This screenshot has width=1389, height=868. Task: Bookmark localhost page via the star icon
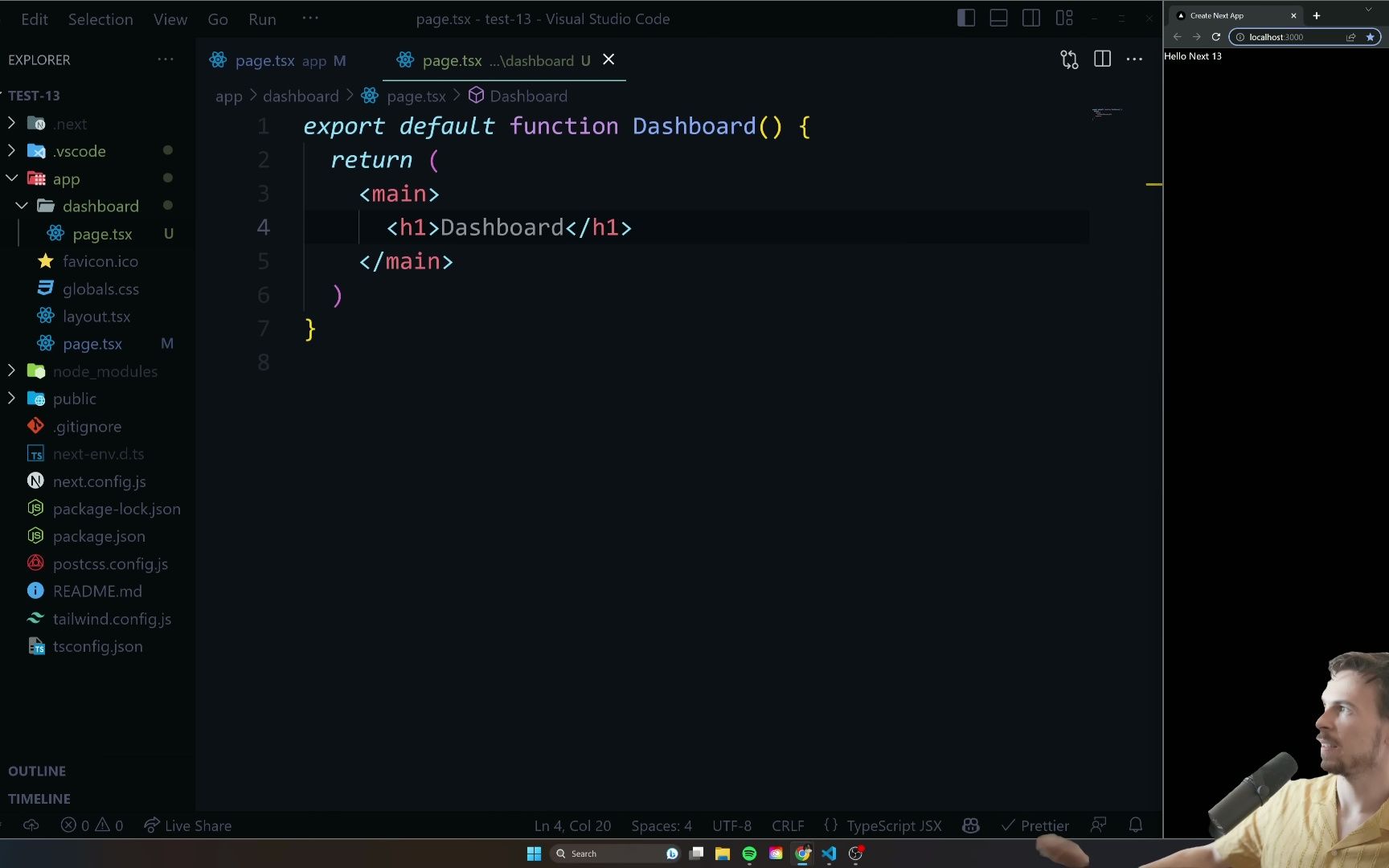pyautogui.click(x=1372, y=37)
